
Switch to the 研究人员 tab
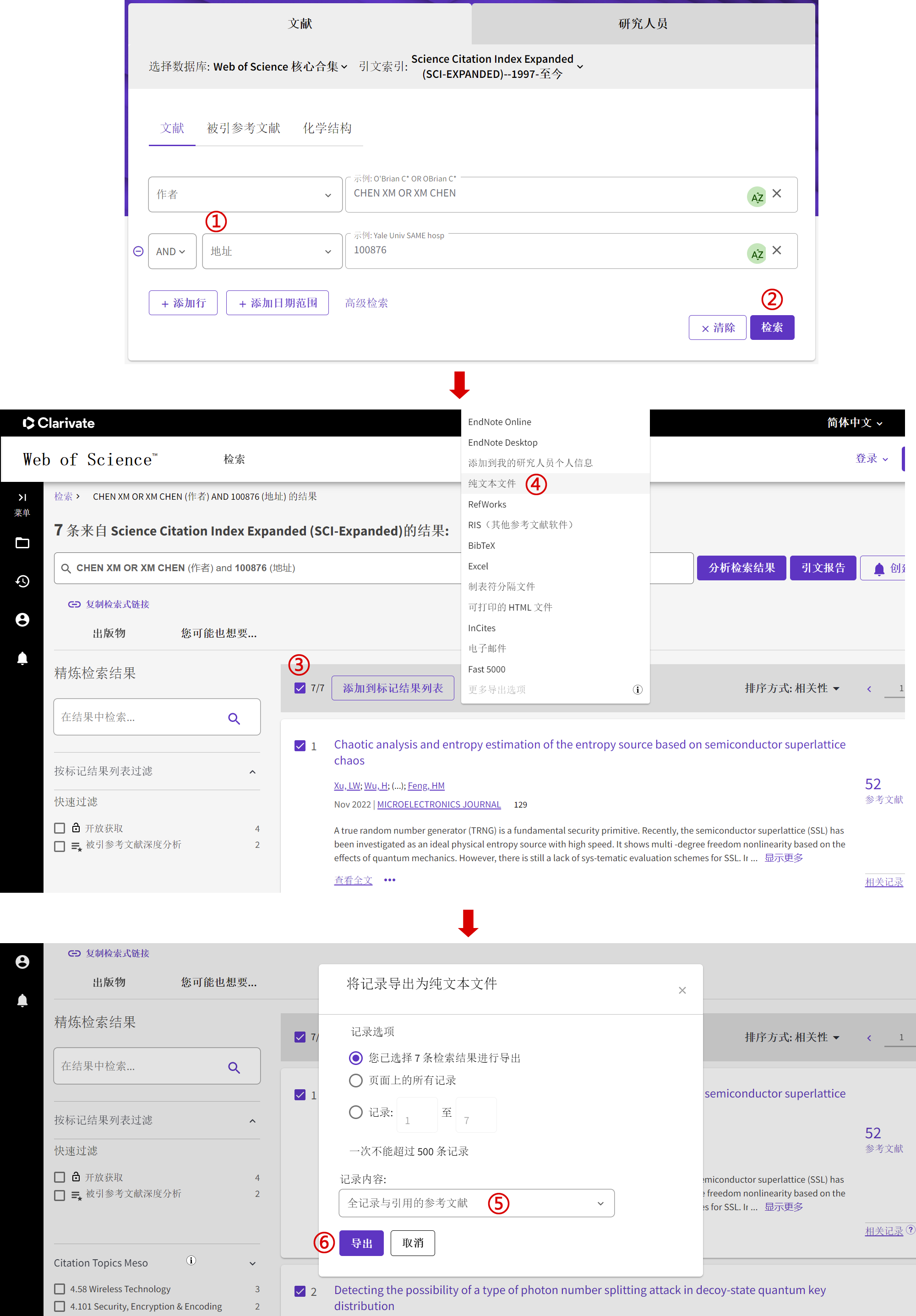tap(642, 23)
